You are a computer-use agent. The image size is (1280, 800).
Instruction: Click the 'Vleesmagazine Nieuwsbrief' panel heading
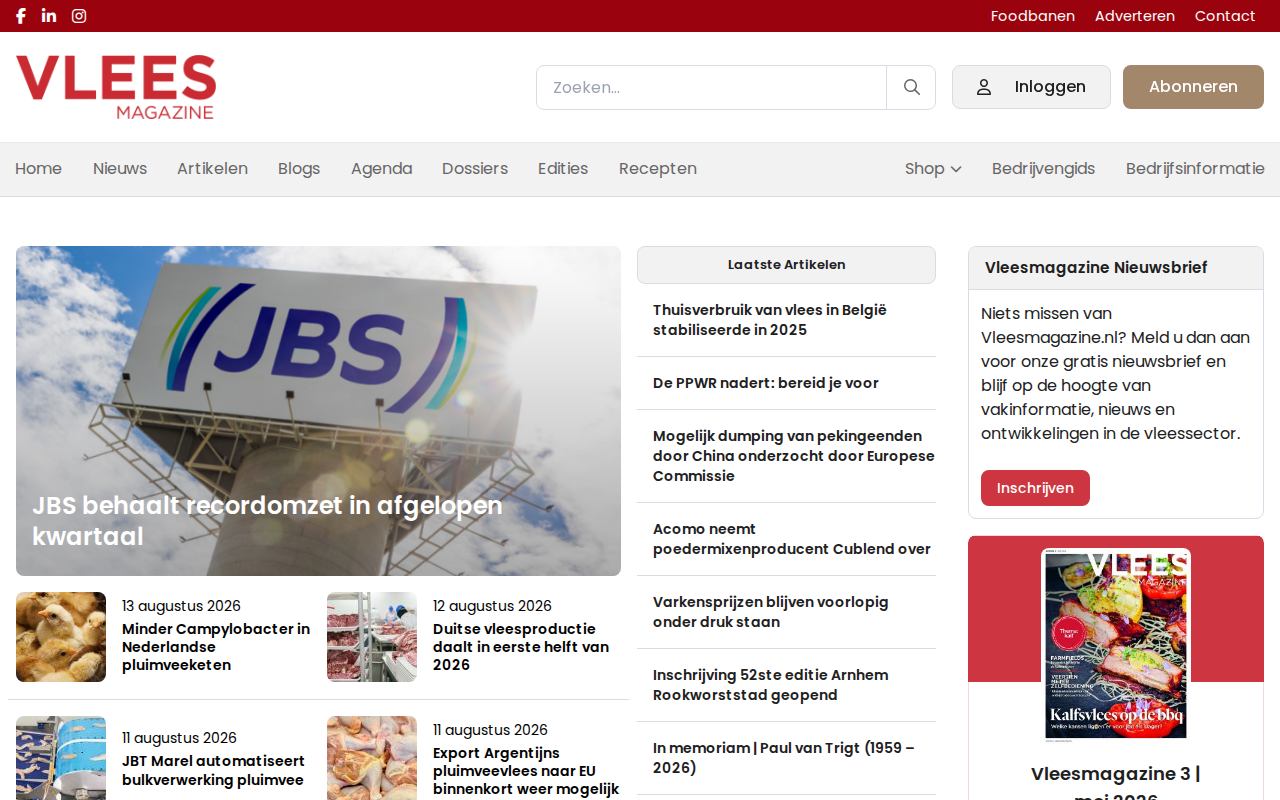1096,268
